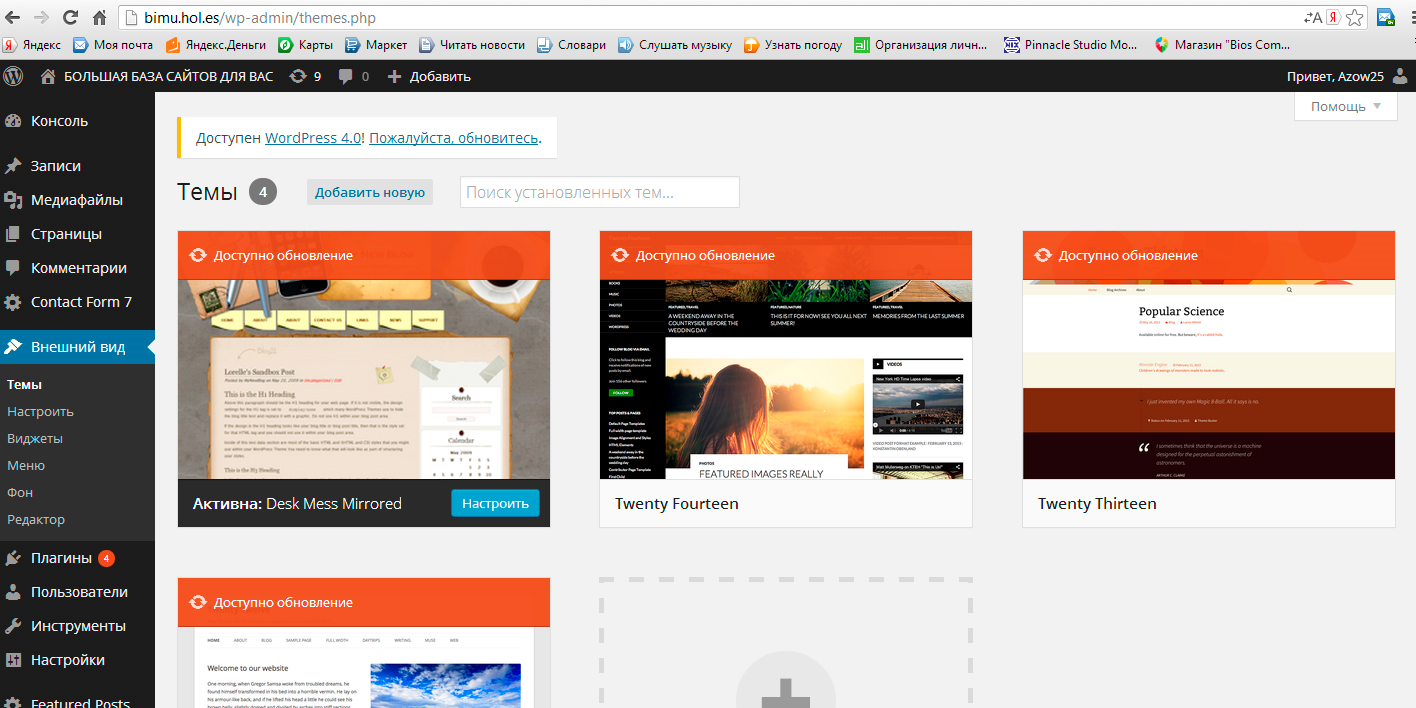Open the updates counter showing 9

coord(304,76)
